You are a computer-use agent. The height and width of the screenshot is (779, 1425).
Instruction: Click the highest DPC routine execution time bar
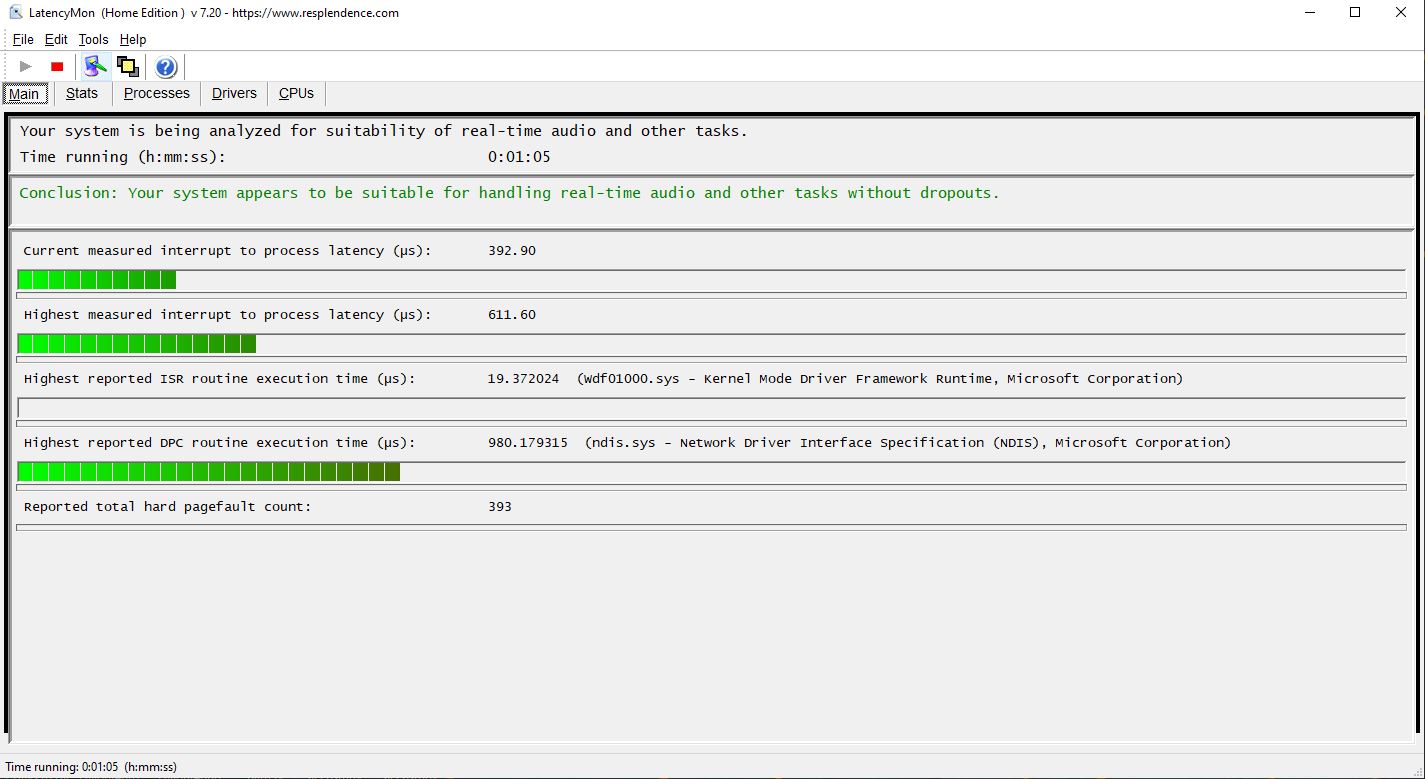pyautogui.click(x=711, y=472)
